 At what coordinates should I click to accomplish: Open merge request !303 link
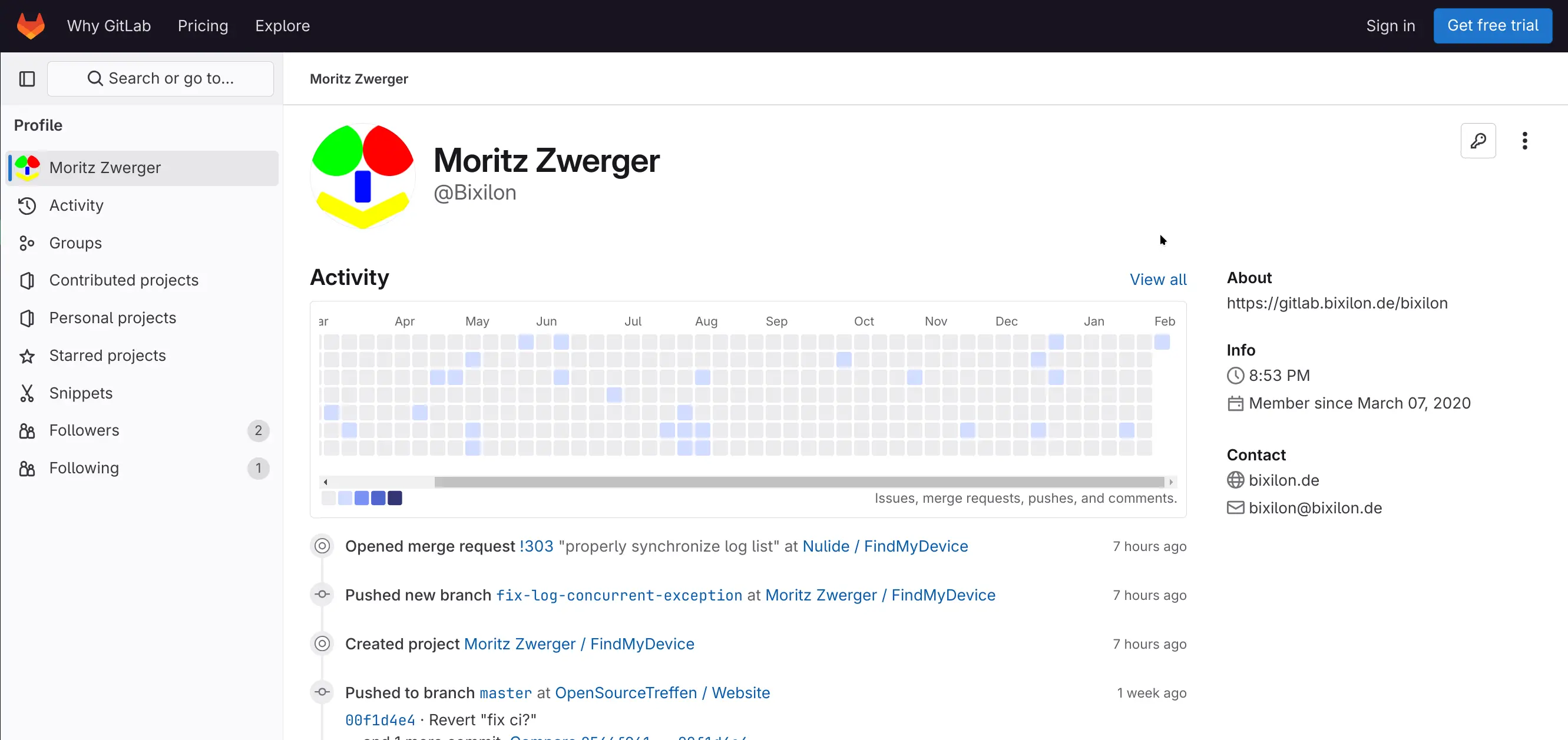[535, 546]
